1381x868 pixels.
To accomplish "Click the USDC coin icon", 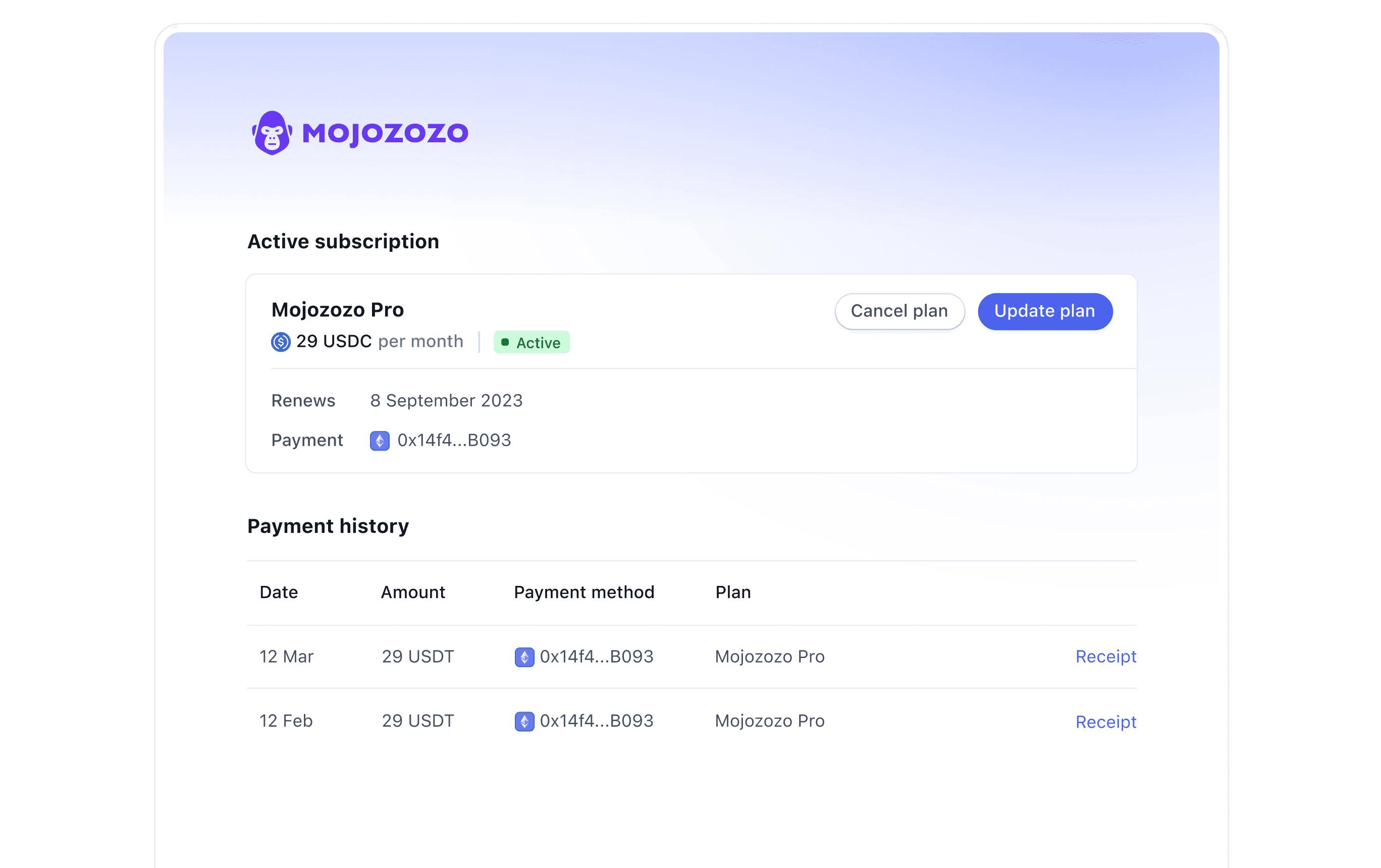I will click(281, 342).
